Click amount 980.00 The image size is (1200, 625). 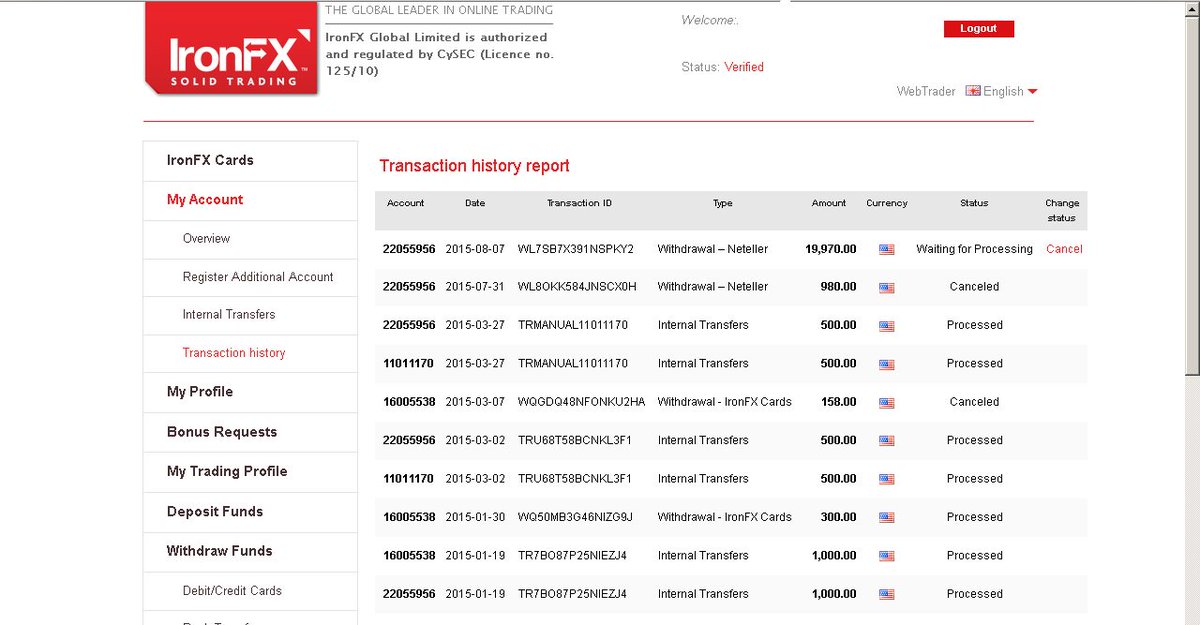838,287
